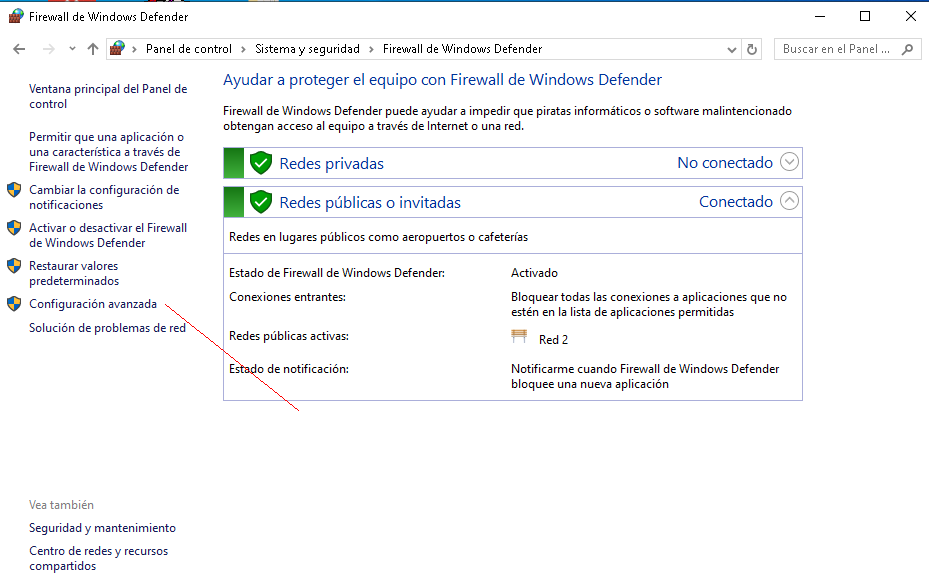Click Redes privadas header text

331,163
